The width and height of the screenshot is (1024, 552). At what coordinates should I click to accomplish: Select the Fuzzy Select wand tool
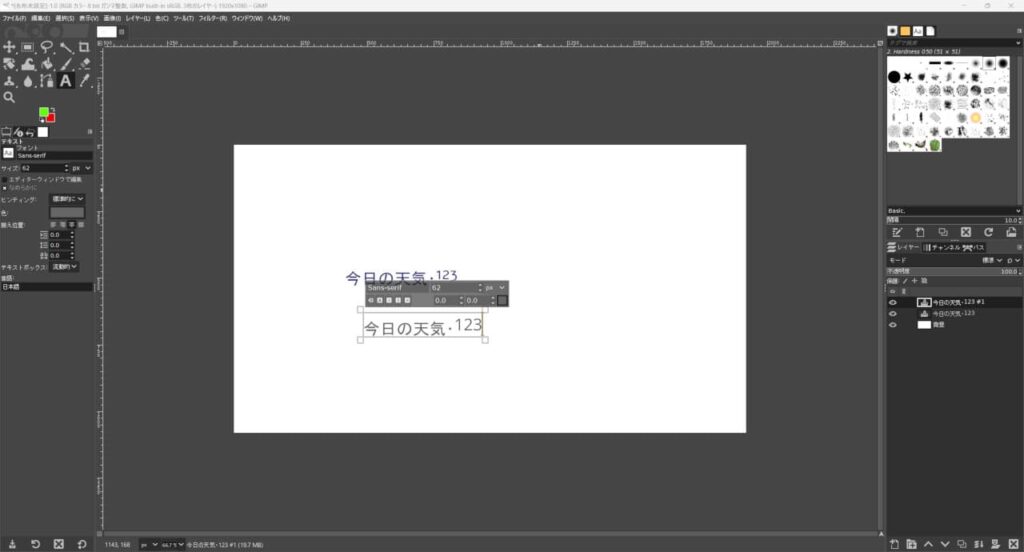pyautogui.click(x=65, y=47)
